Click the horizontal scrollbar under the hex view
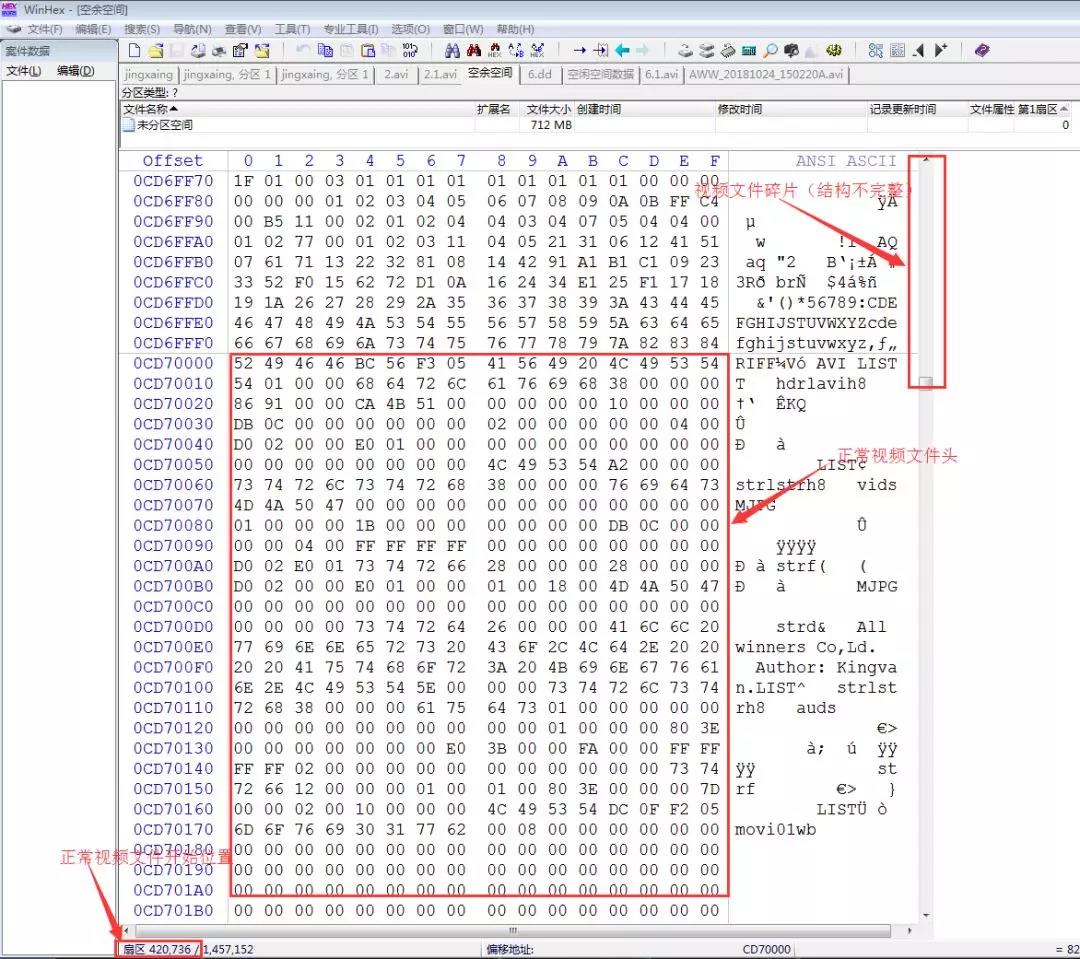 [x=512, y=931]
